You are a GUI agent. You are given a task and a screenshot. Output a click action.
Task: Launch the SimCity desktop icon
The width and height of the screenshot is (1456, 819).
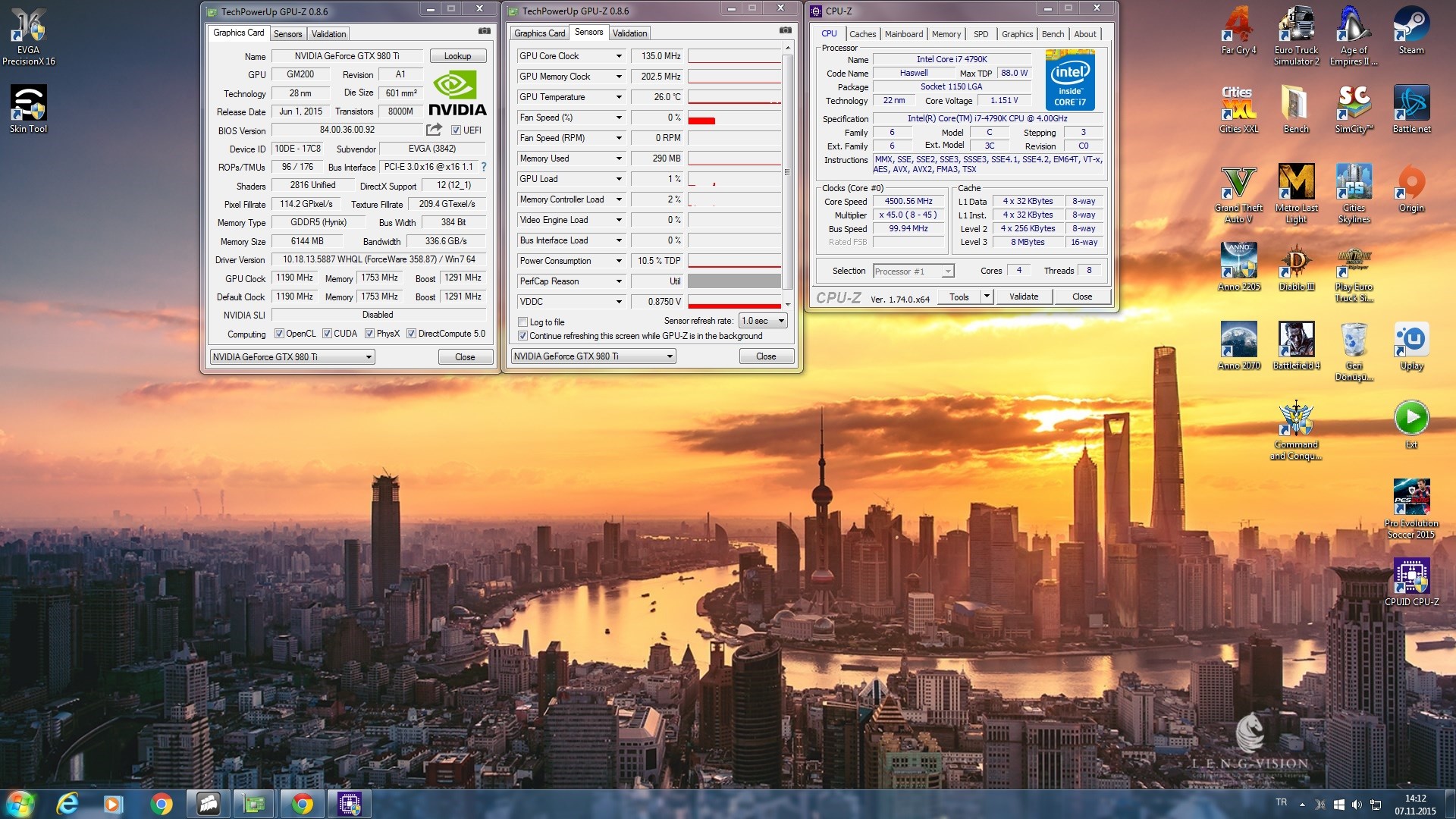[1354, 108]
